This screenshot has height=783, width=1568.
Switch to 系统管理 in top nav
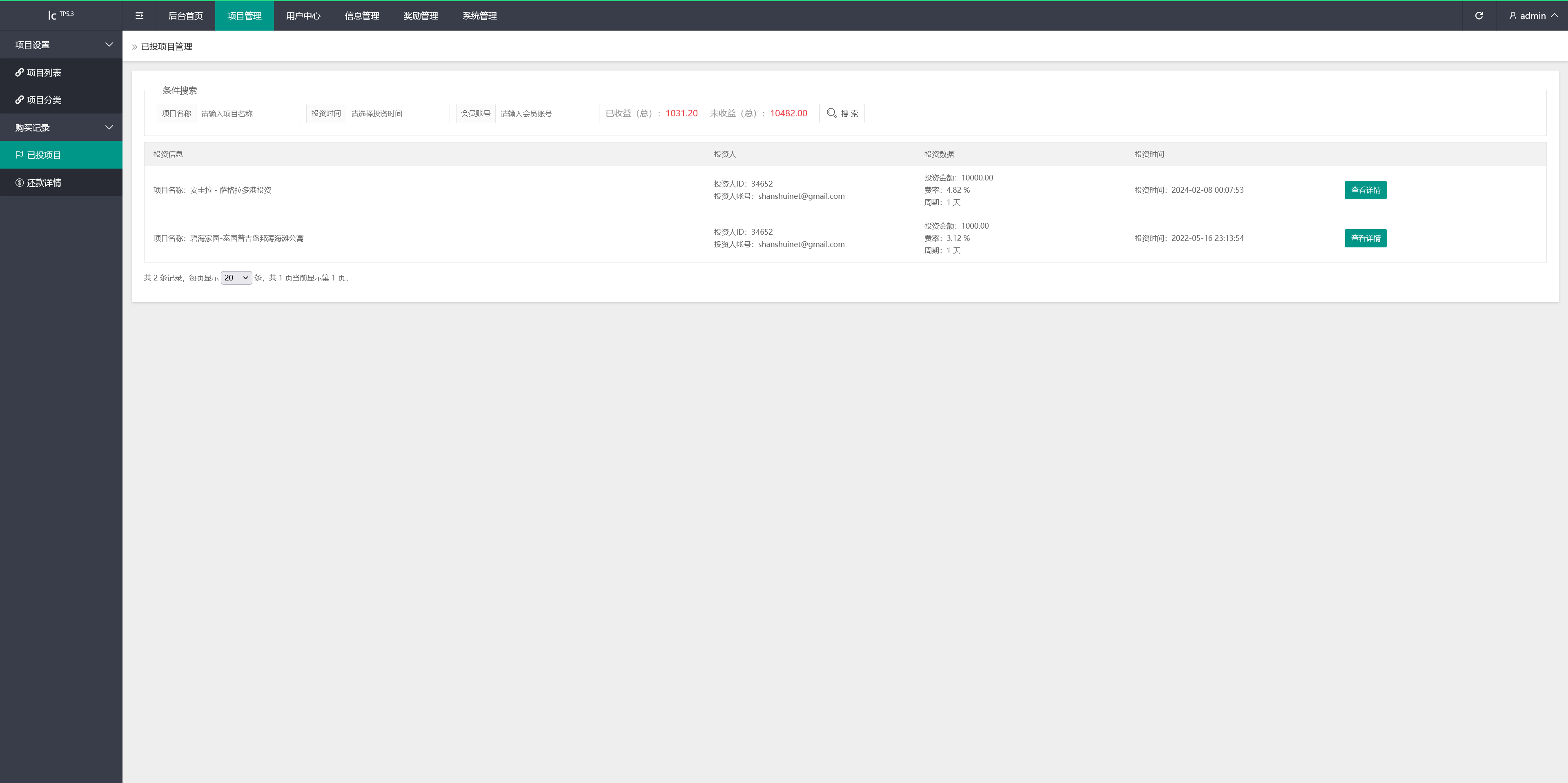479,16
